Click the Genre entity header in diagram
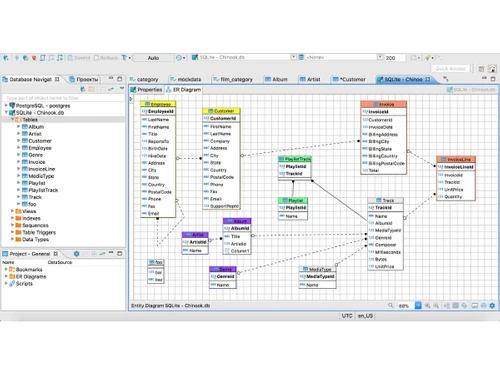 pyautogui.click(x=223, y=269)
